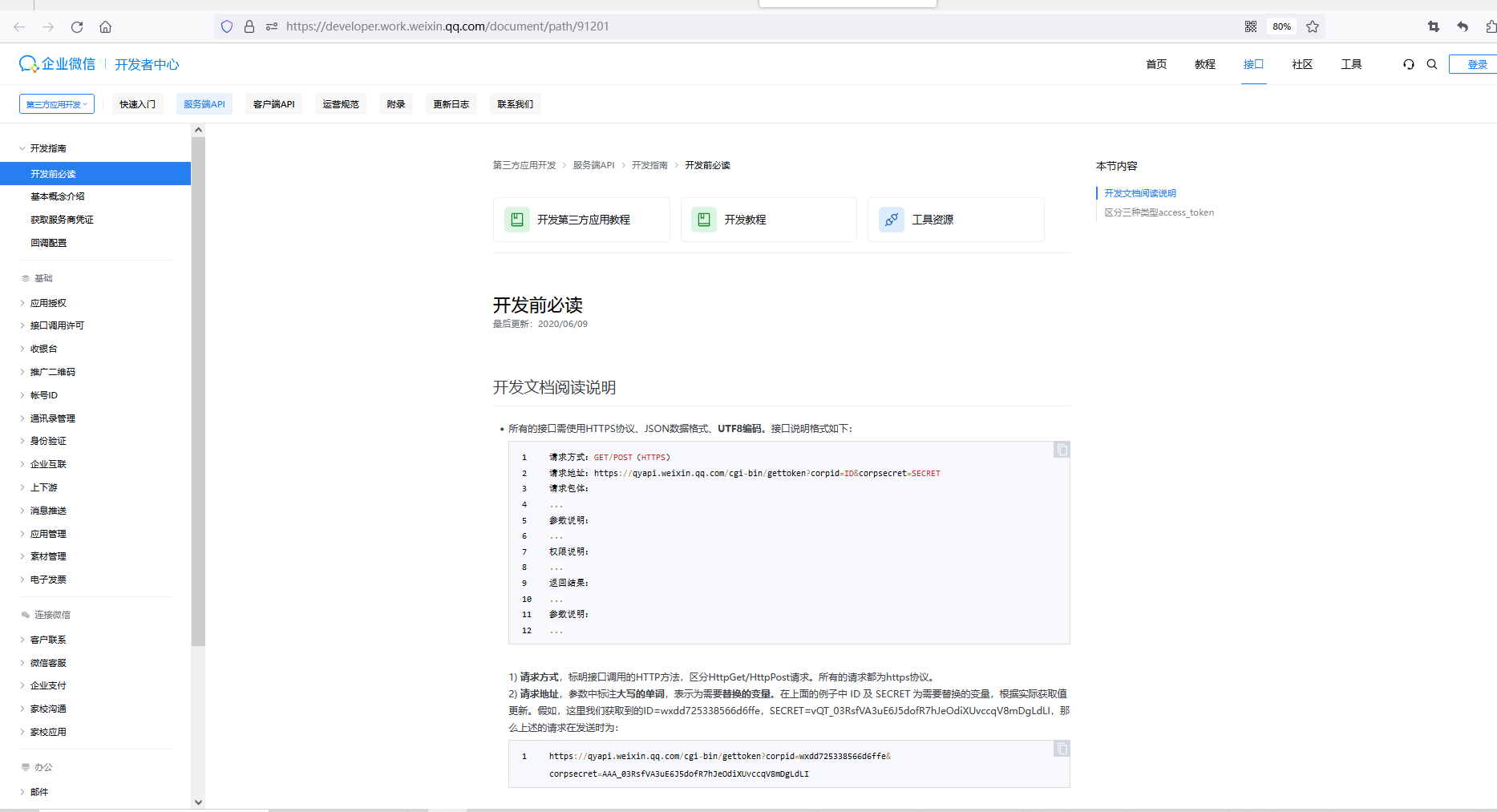This screenshot has height=812, width=1497.
Task: Select the 联系我们 tab
Action: point(516,104)
